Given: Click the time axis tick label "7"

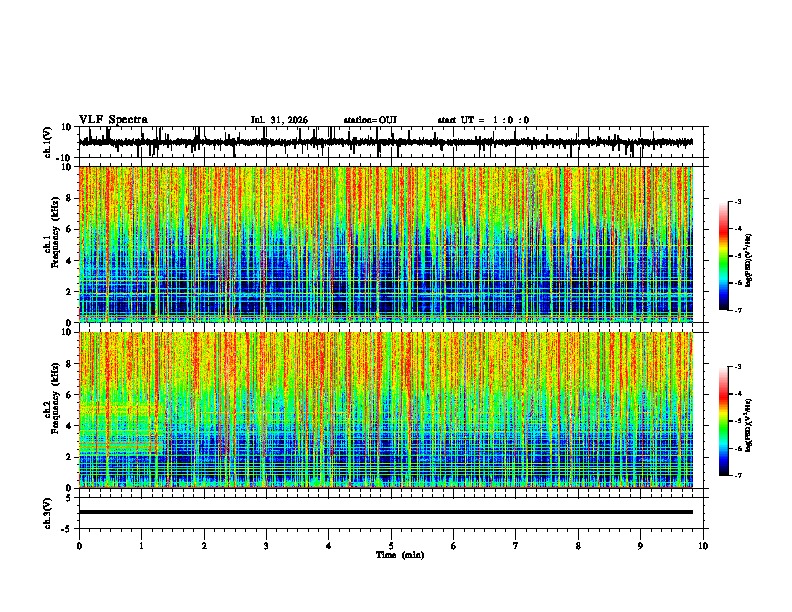Looking at the screenshot, I should (516, 546).
